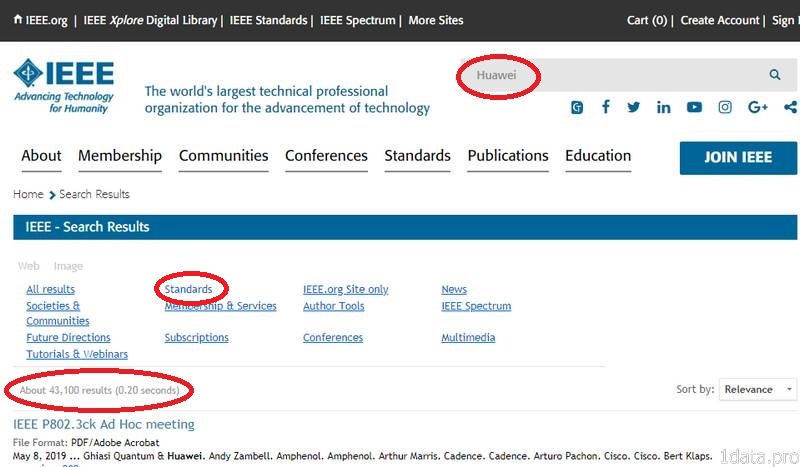Screen dimensions: 800x467
Task: Click Create Account link
Action: (x=720, y=20)
